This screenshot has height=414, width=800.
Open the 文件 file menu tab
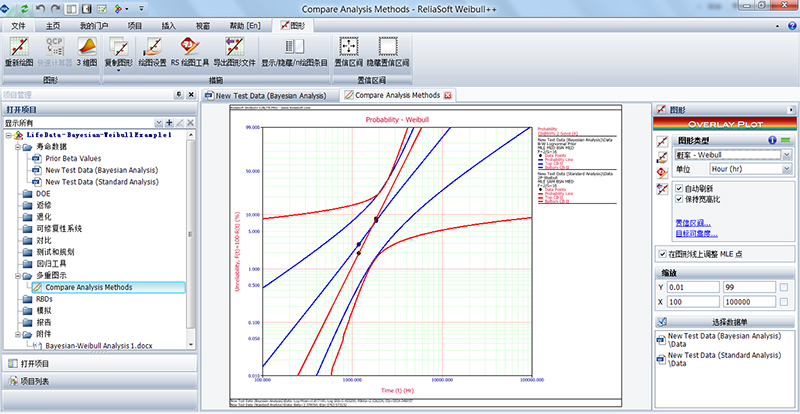(x=18, y=26)
